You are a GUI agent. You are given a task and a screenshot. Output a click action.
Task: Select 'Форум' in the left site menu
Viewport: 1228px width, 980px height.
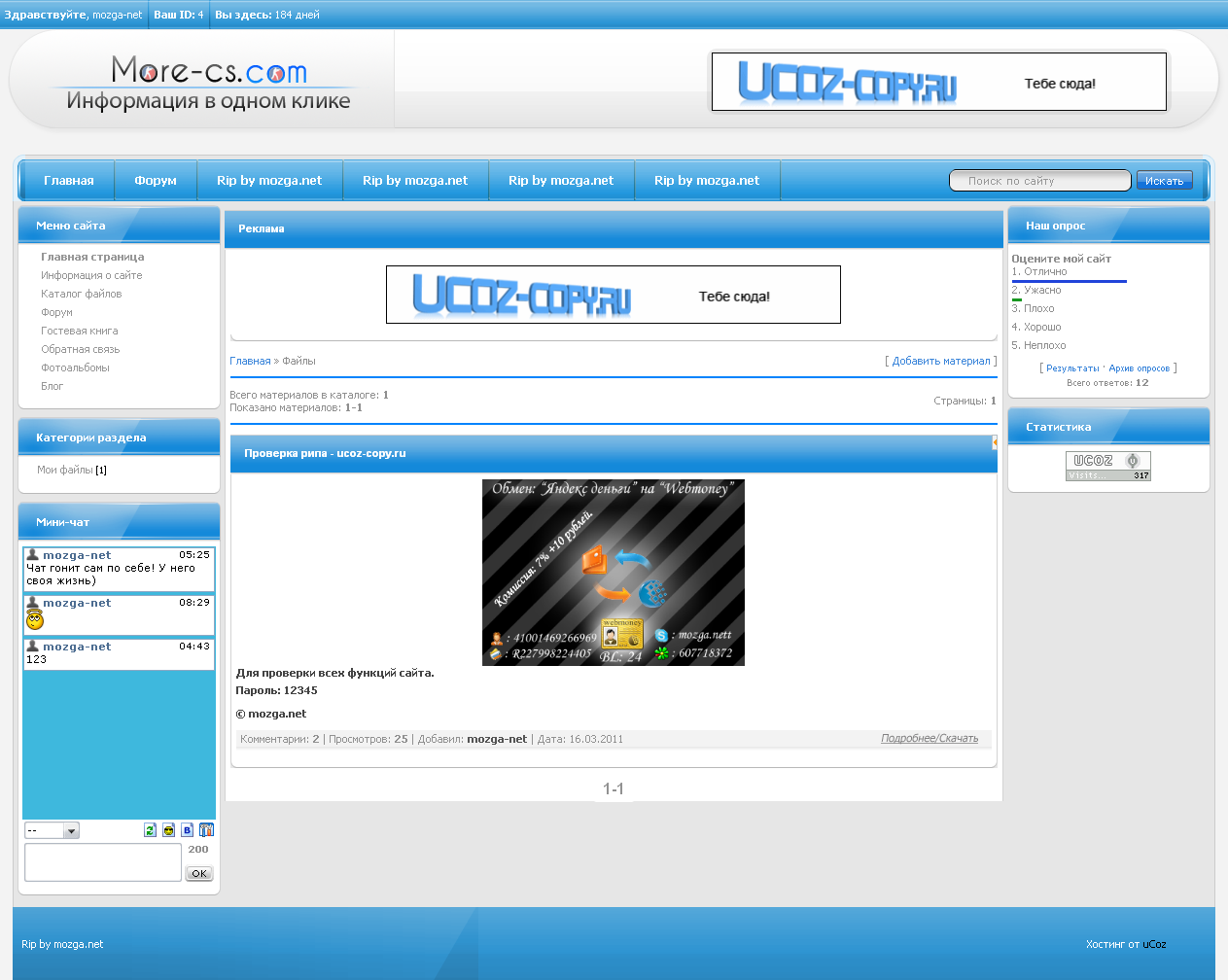pyautogui.click(x=56, y=312)
